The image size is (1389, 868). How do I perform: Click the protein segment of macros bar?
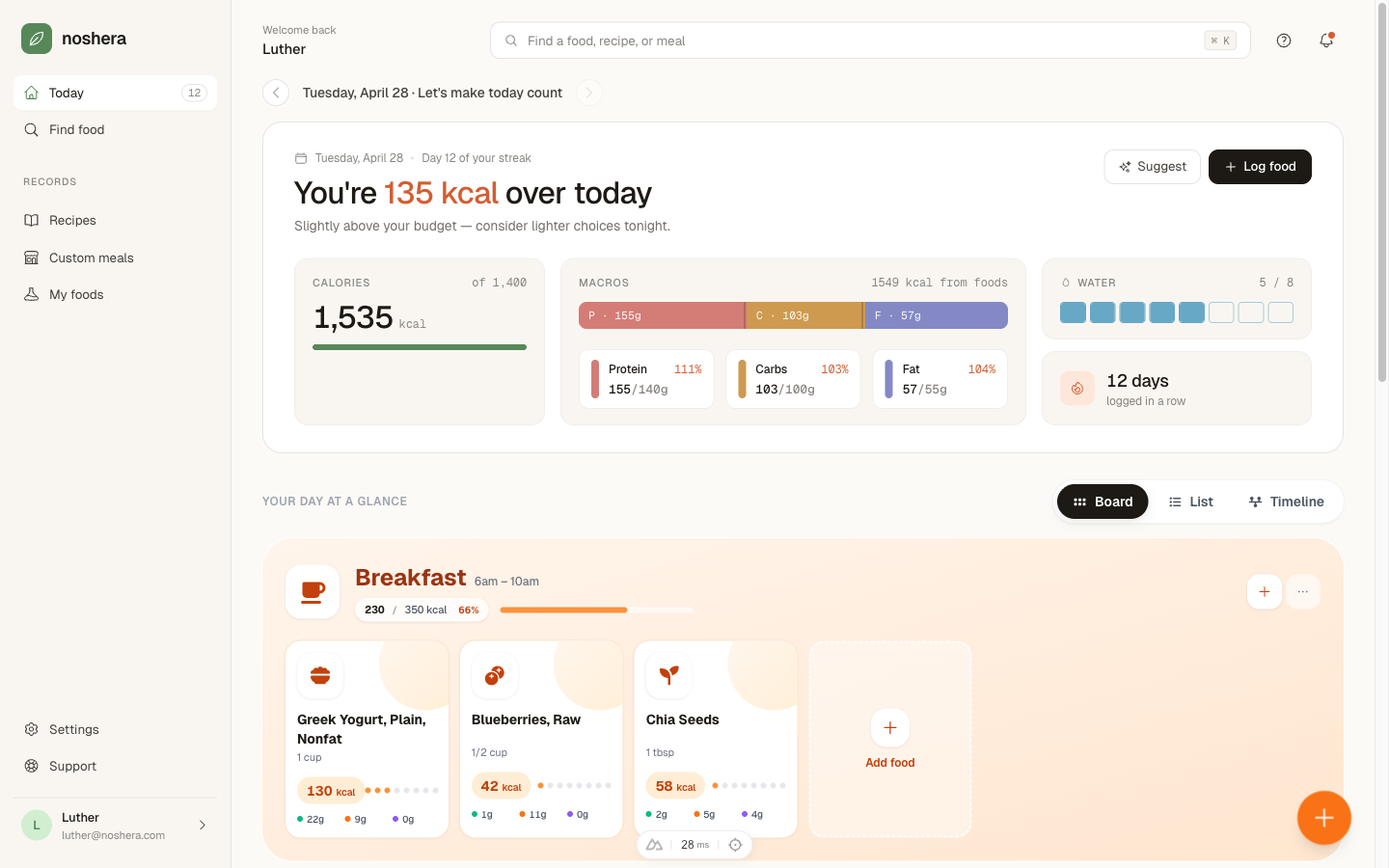click(x=661, y=315)
